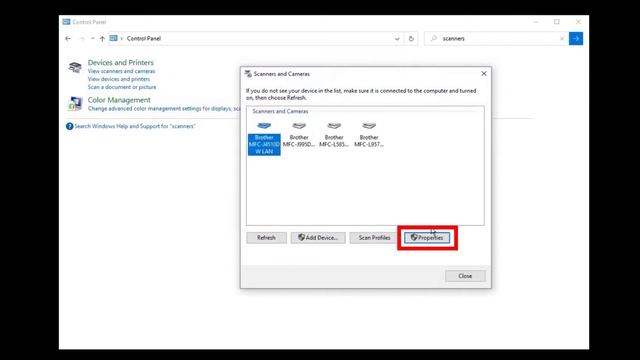Screen dimensions: 640x360
Task: Minimize the Control Panel window
Action: pos(536,22)
